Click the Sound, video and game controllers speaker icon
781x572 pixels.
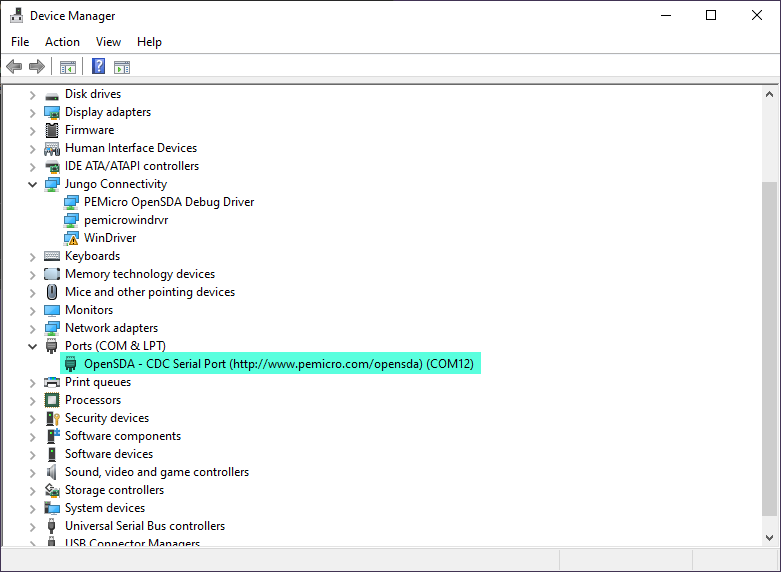tap(52, 472)
